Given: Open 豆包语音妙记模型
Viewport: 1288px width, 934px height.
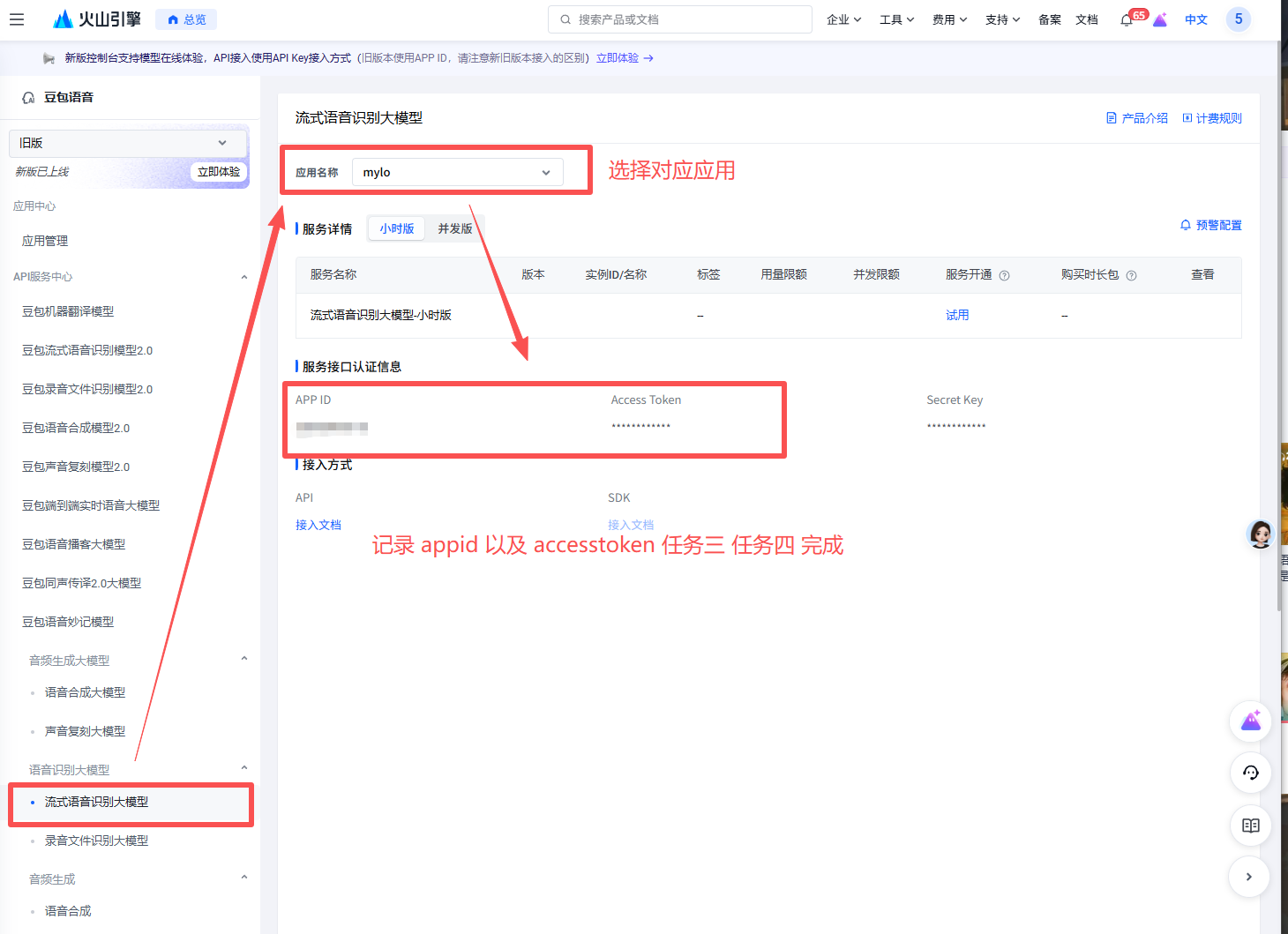Looking at the screenshot, I should [68, 622].
